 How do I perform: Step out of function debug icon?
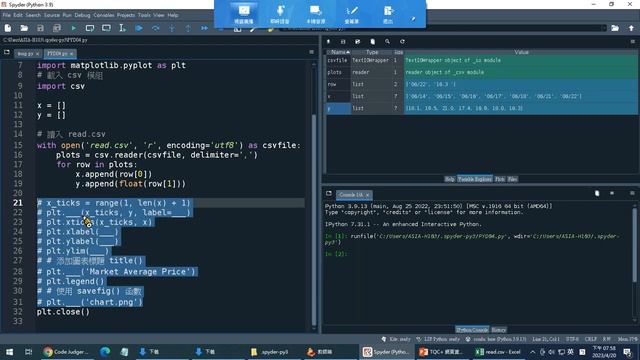pyautogui.click(x=188, y=28)
